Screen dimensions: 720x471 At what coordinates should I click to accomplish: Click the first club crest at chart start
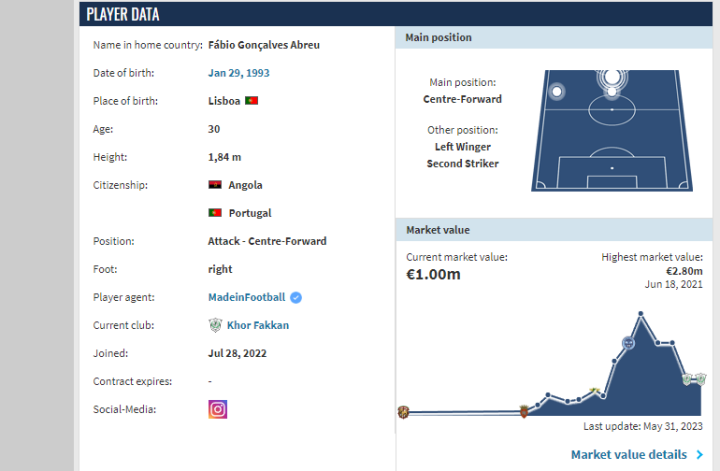point(403,411)
